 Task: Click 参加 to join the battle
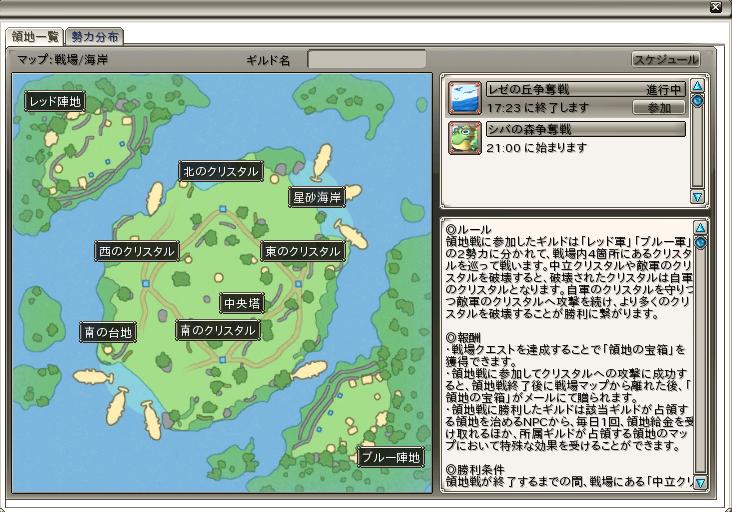(659, 108)
